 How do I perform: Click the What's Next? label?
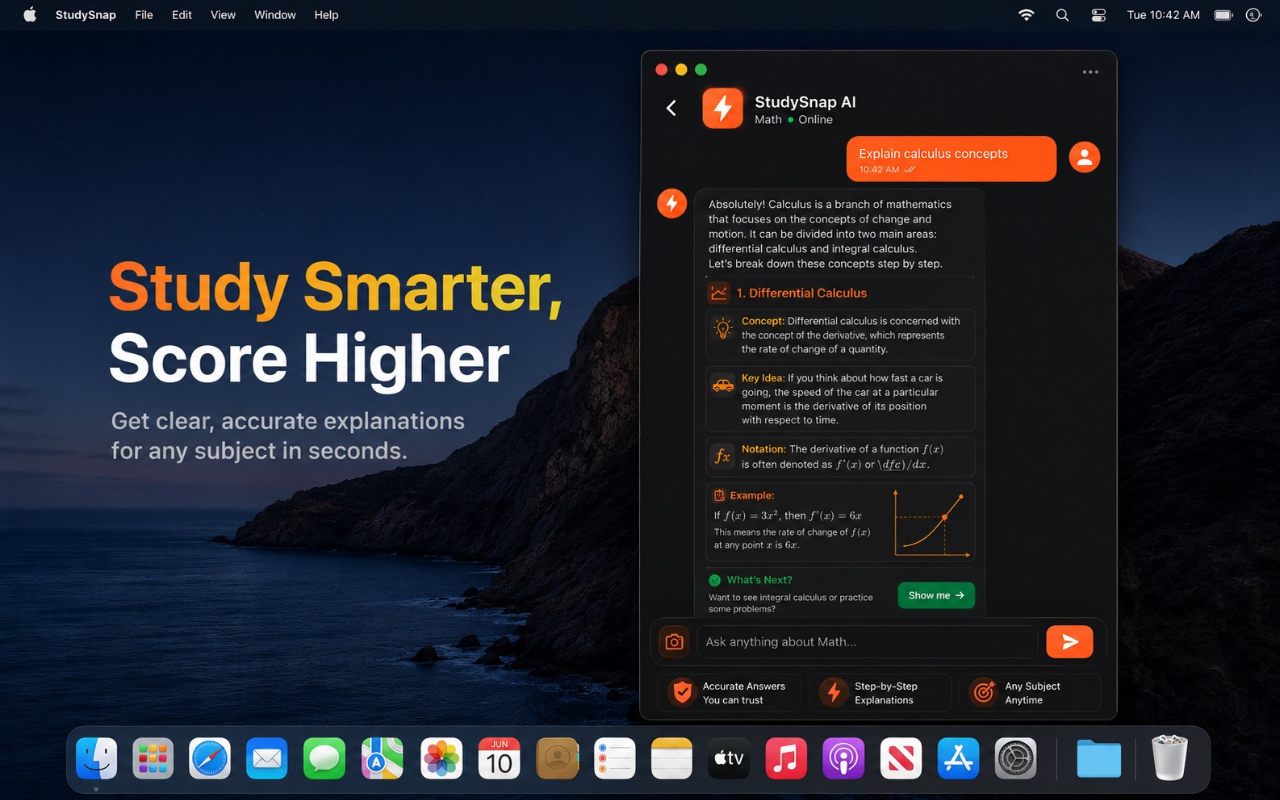click(x=759, y=580)
